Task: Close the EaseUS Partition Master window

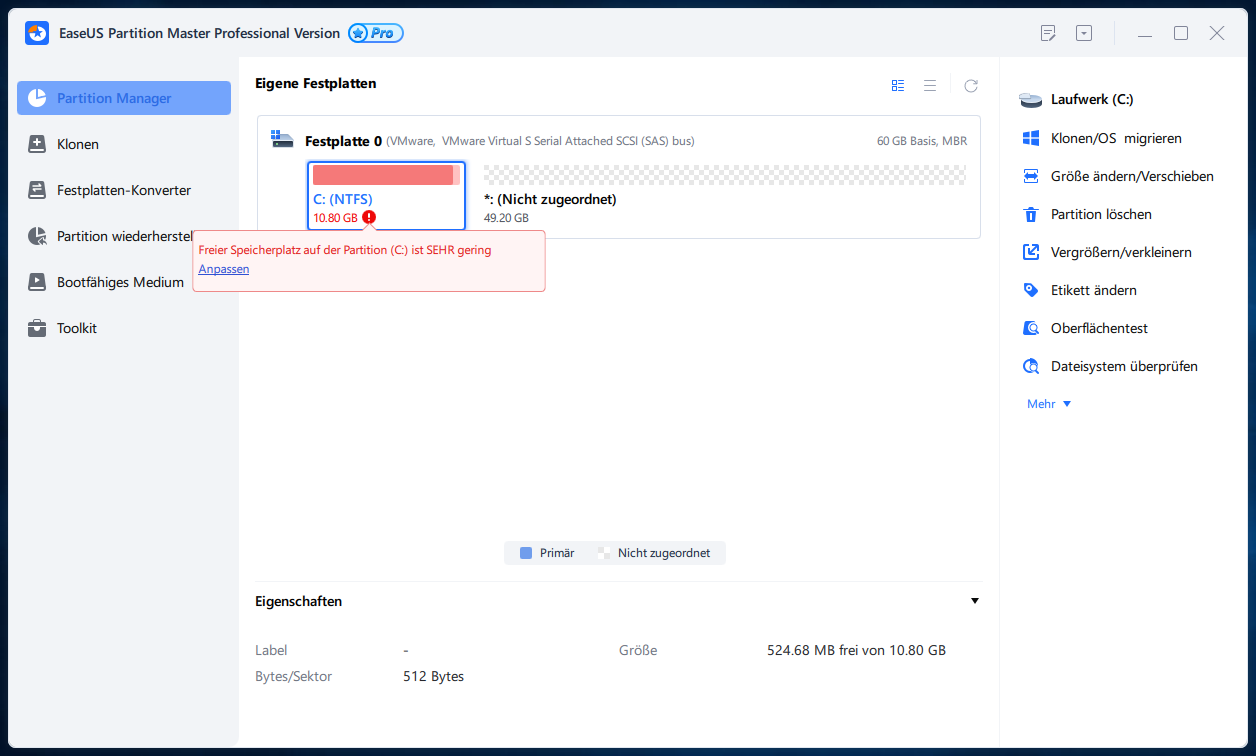Action: [x=1217, y=33]
